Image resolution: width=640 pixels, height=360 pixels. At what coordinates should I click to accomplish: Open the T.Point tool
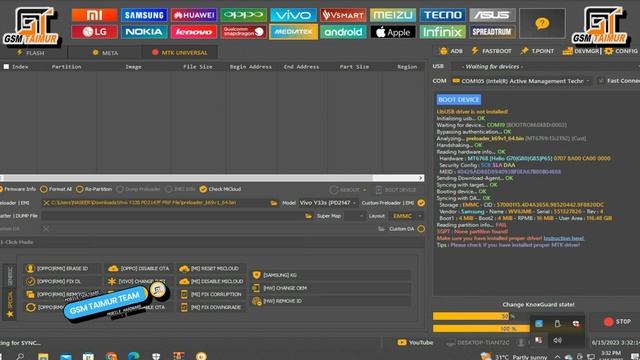(537, 51)
